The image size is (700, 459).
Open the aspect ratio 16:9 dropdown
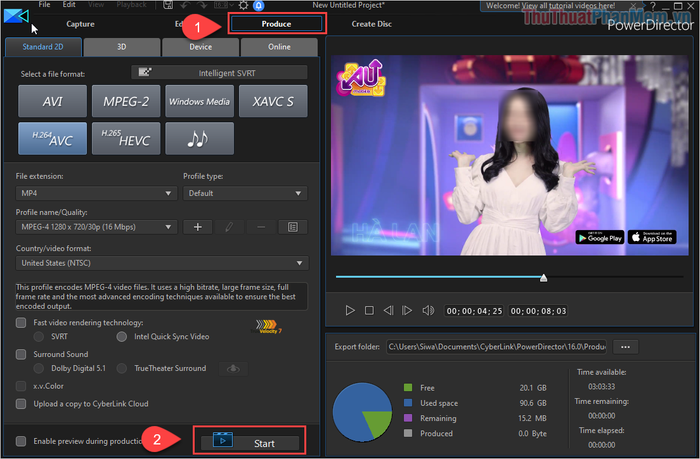(224, 5)
